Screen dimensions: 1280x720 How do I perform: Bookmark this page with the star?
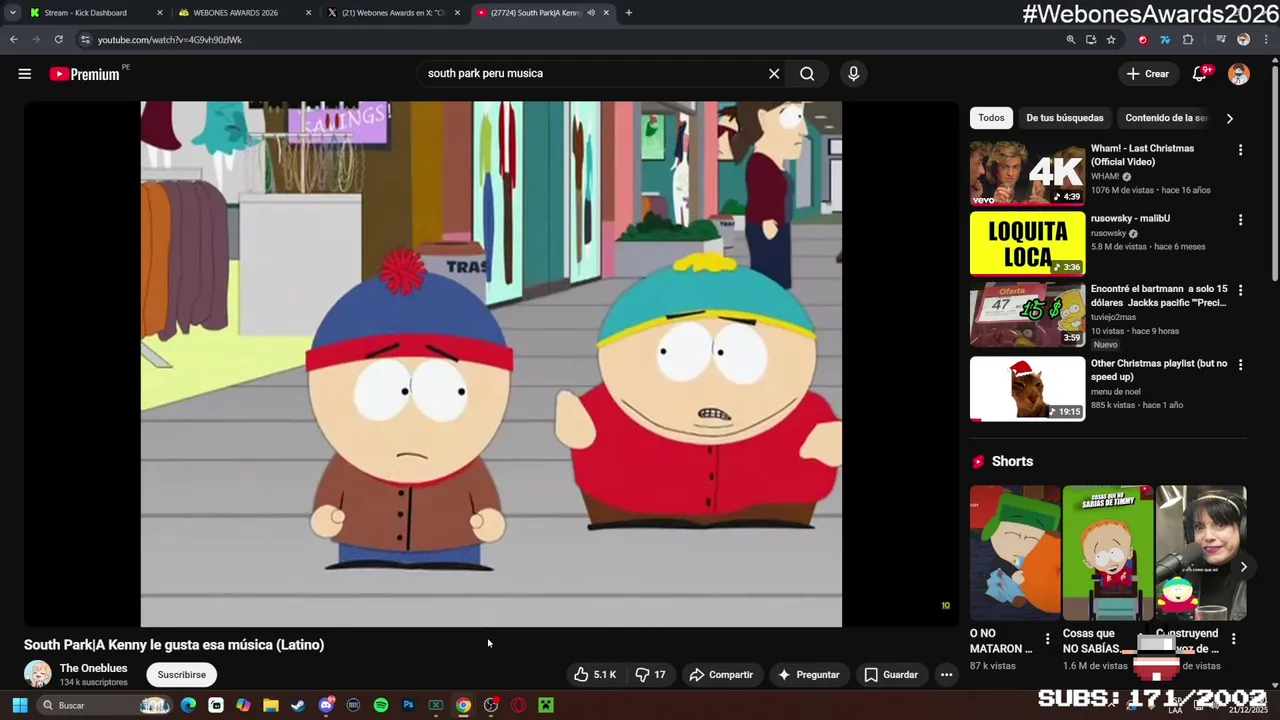1111,40
